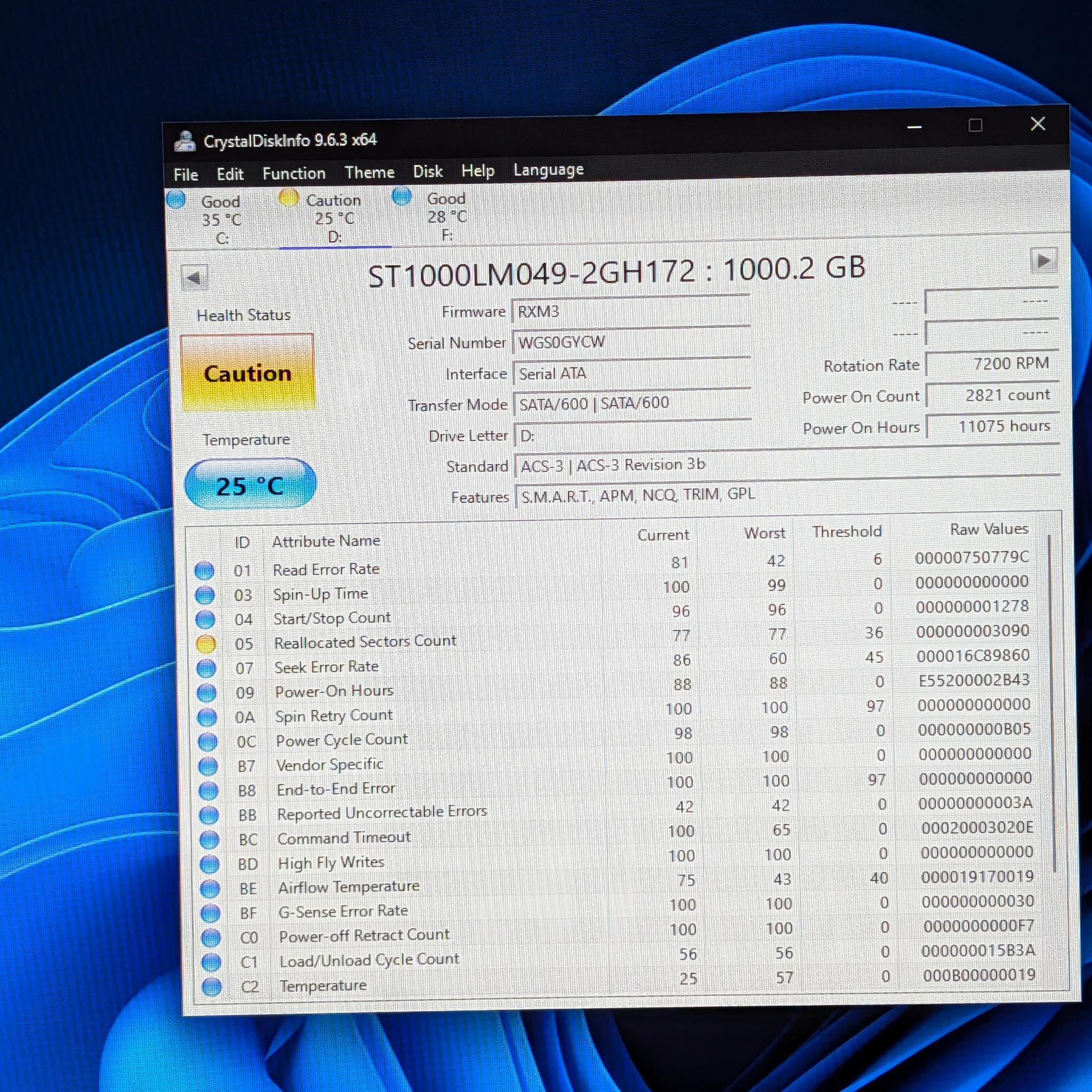This screenshot has height=1092, width=1092.
Task: Go to previous disk with left arrow
Action: click(195, 278)
